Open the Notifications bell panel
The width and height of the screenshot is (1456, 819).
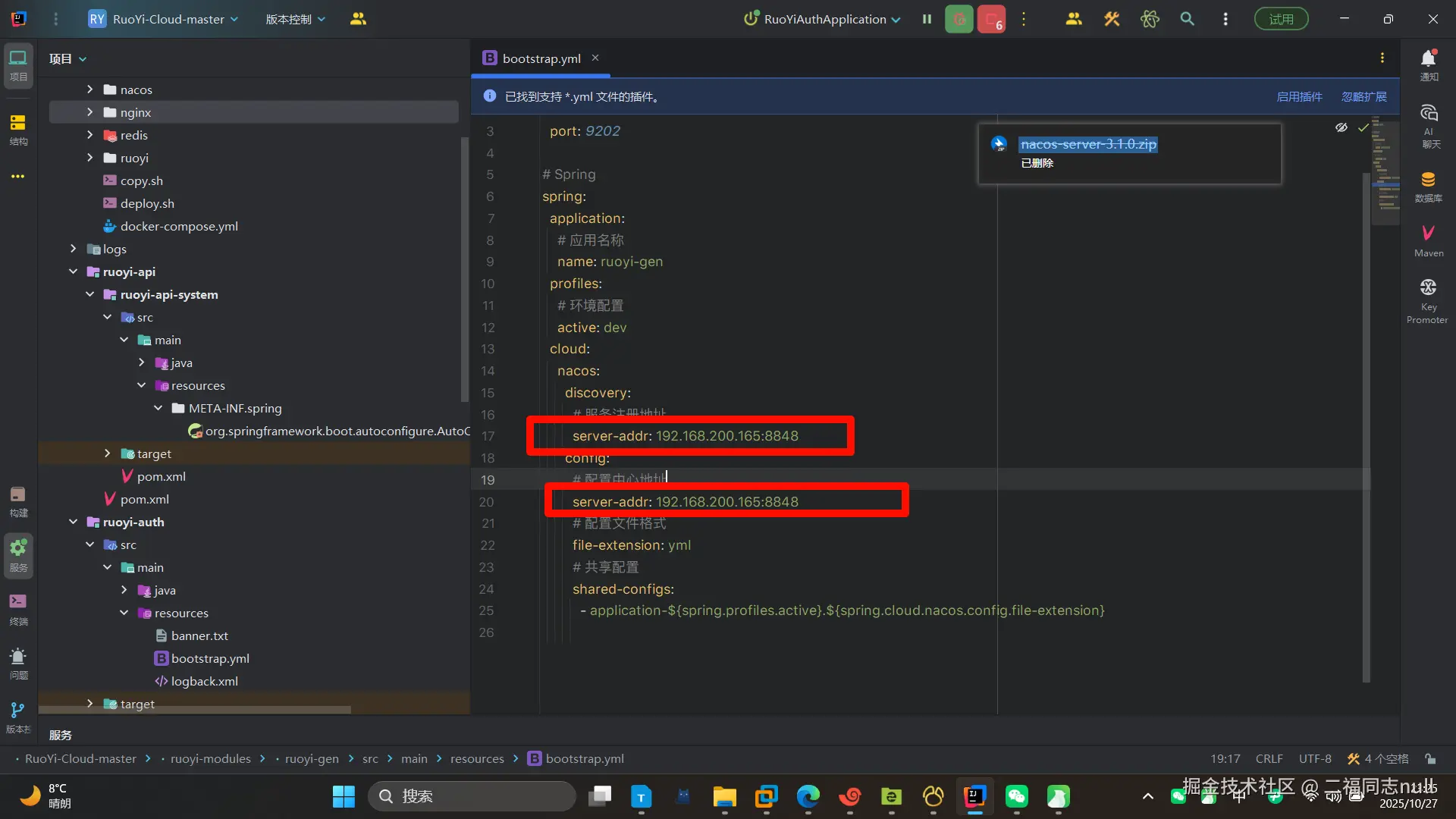[1429, 64]
